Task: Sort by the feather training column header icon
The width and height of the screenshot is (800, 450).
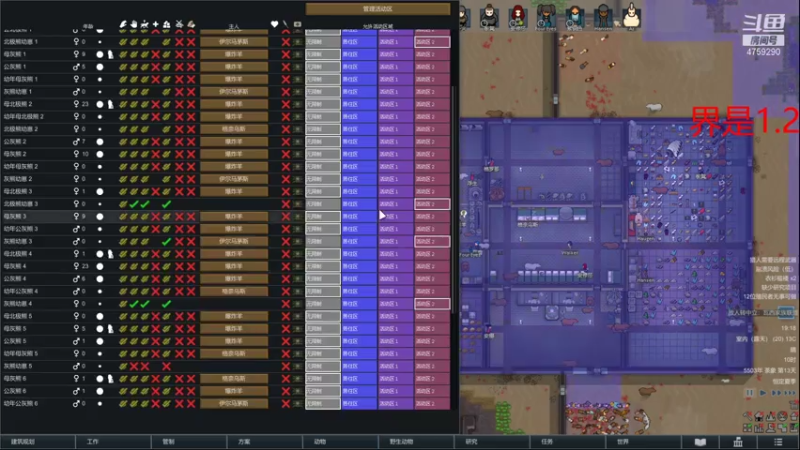Action: coord(123,24)
